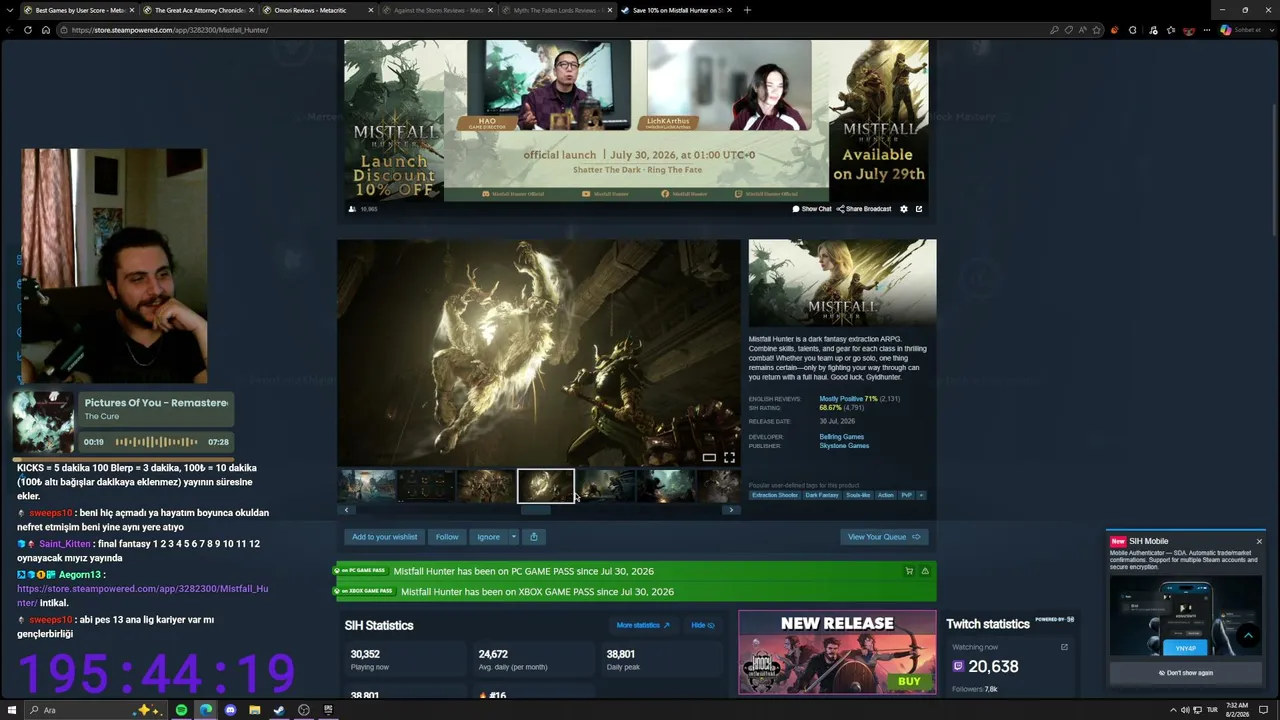
Task: Enter fullscreen on the game media viewer
Action: [x=729, y=457]
